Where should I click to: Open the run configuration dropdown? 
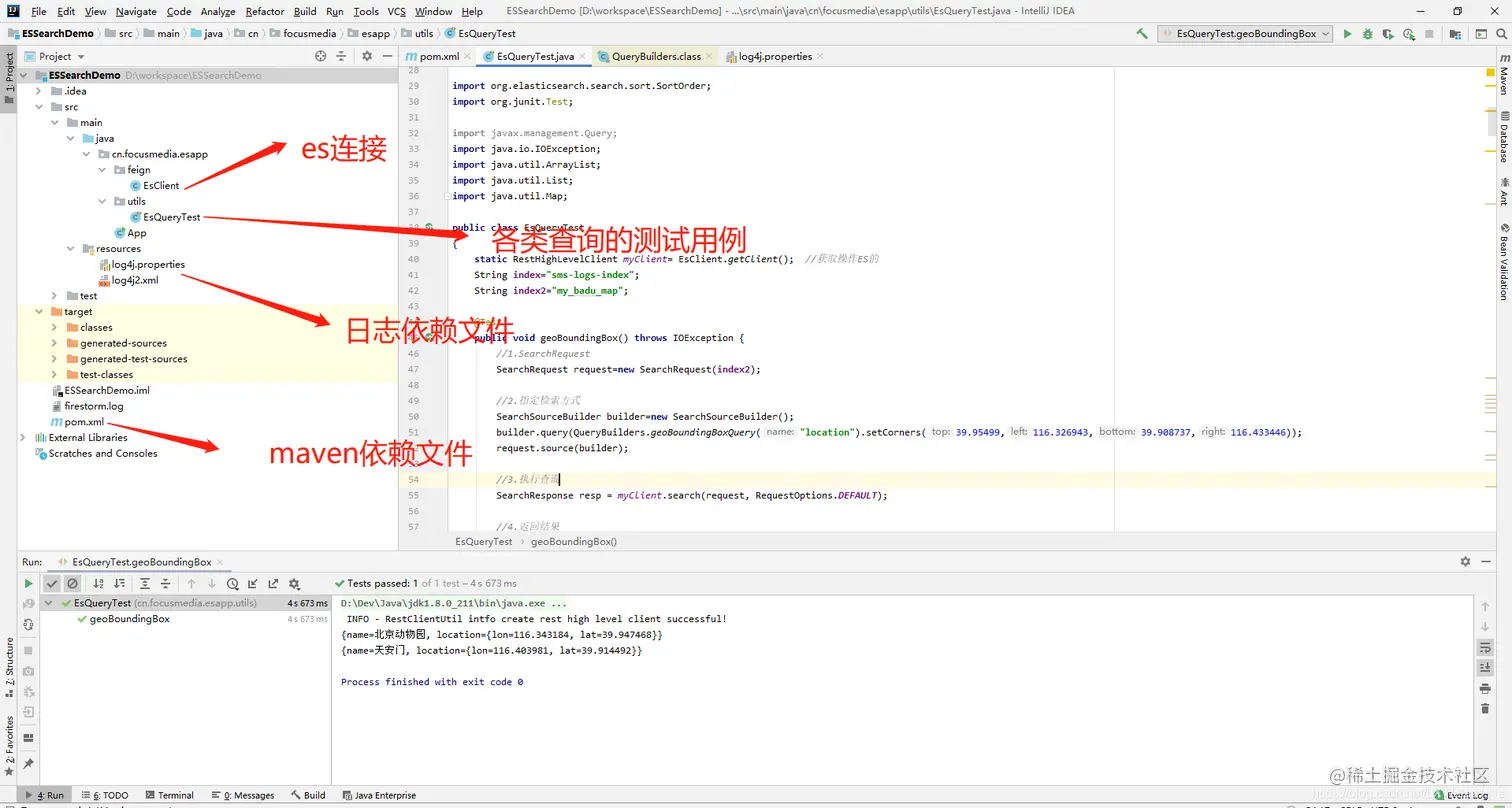coord(1245,33)
